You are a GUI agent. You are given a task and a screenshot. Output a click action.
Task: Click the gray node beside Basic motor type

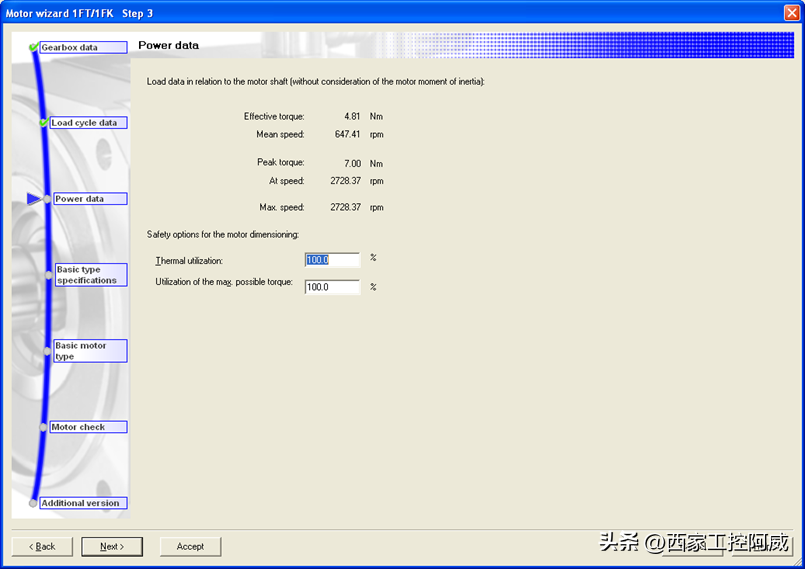click(x=47, y=349)
